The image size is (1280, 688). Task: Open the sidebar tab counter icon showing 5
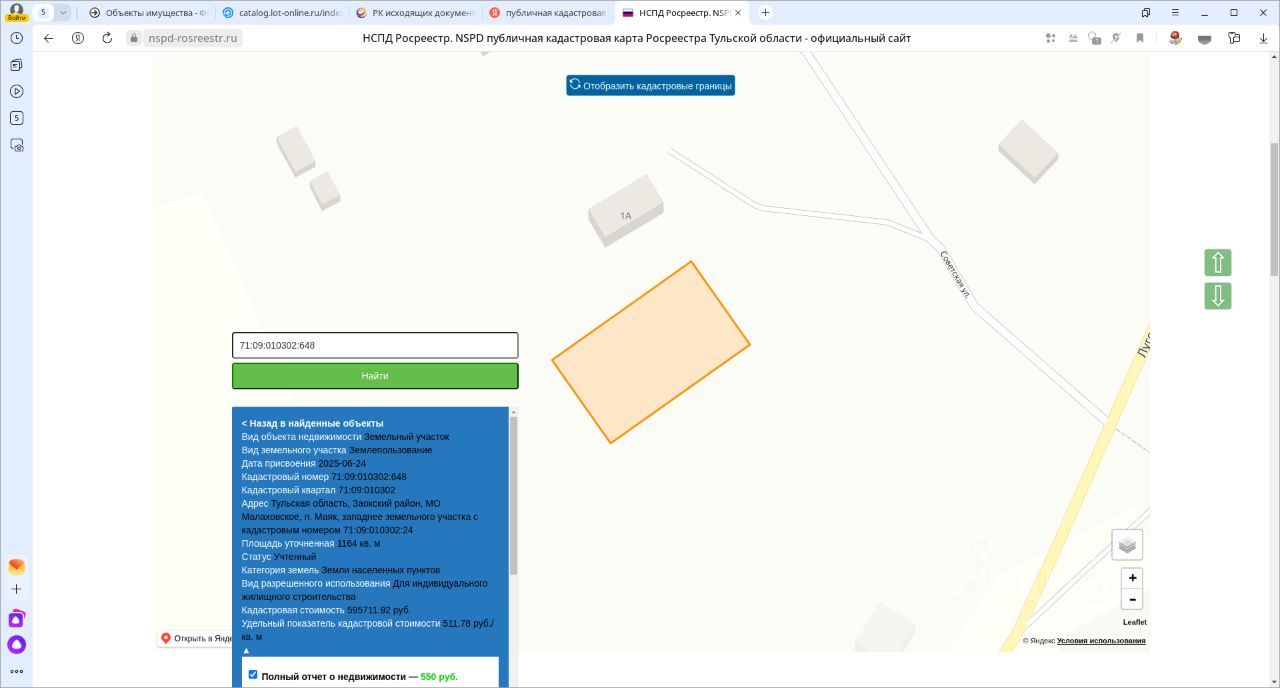click(x=16, y=118)
